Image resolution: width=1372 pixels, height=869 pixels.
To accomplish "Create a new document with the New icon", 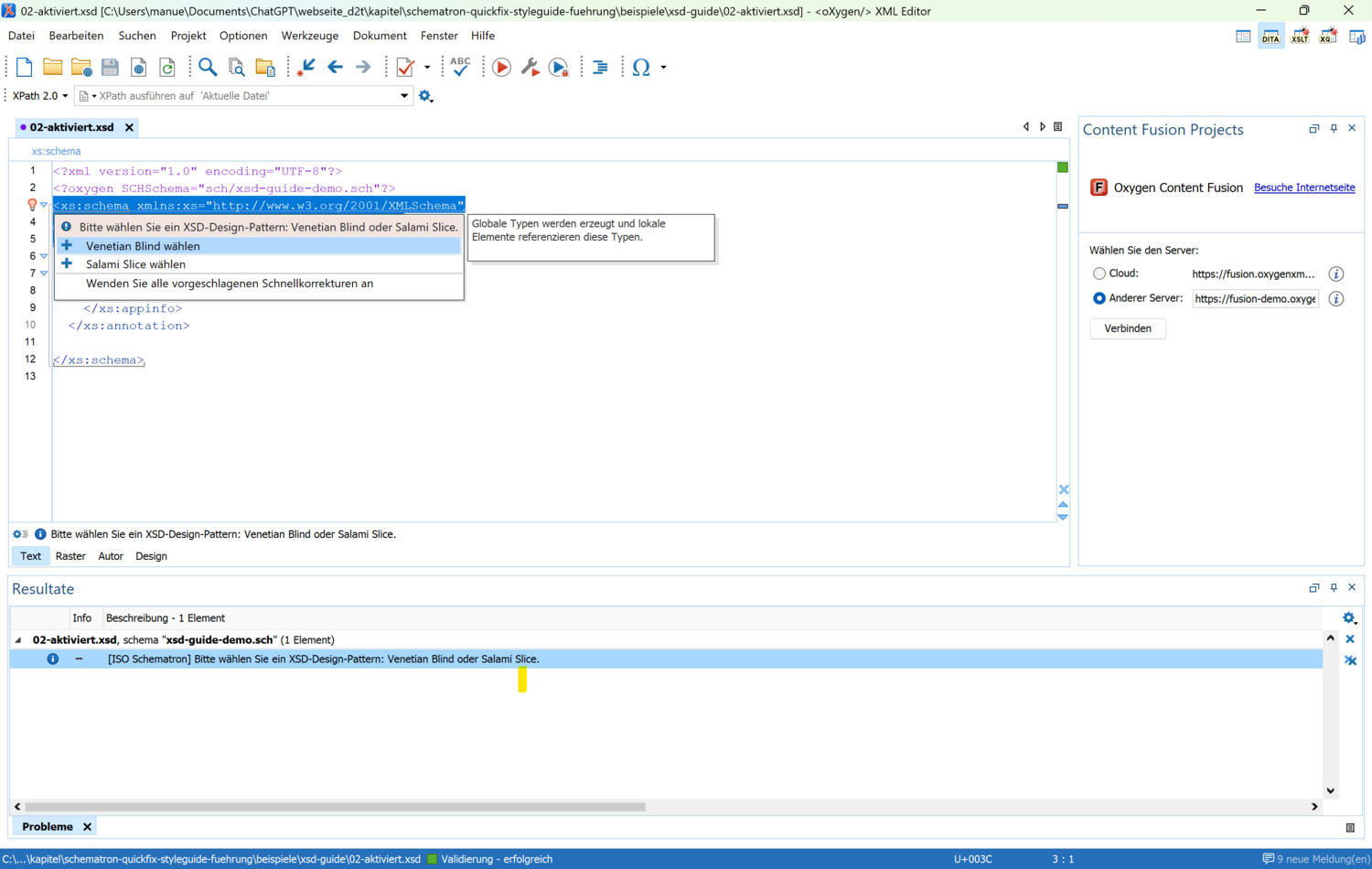I will 25,68.
